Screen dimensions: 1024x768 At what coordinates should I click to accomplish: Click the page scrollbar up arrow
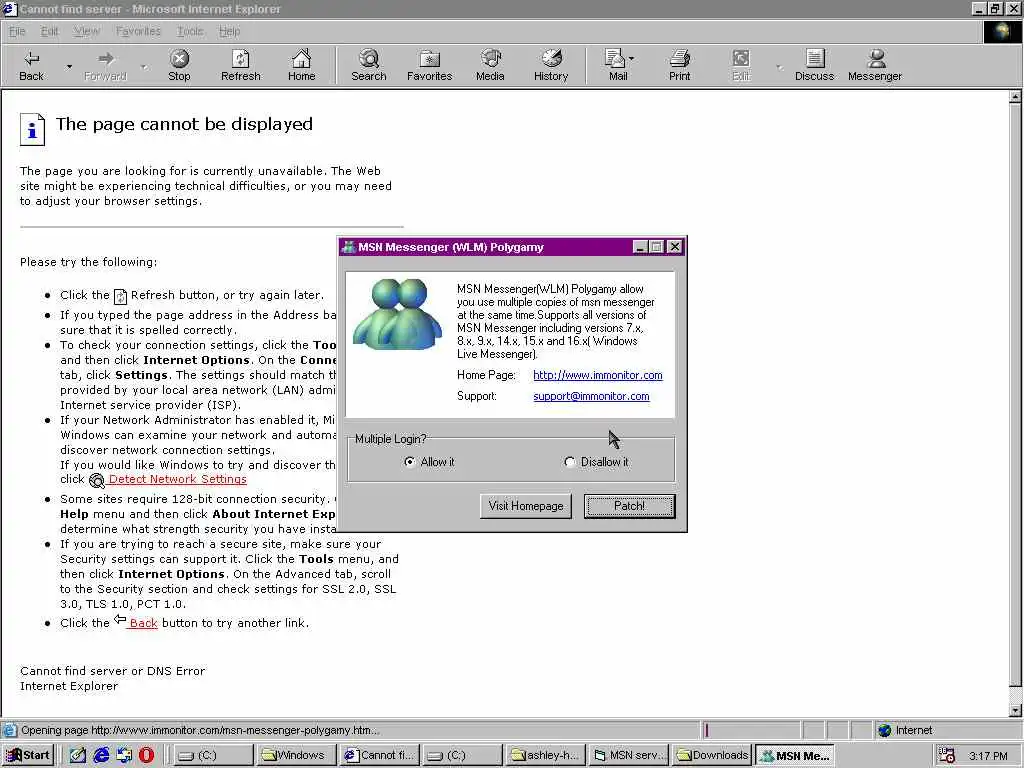click(x=1015, y=97)
